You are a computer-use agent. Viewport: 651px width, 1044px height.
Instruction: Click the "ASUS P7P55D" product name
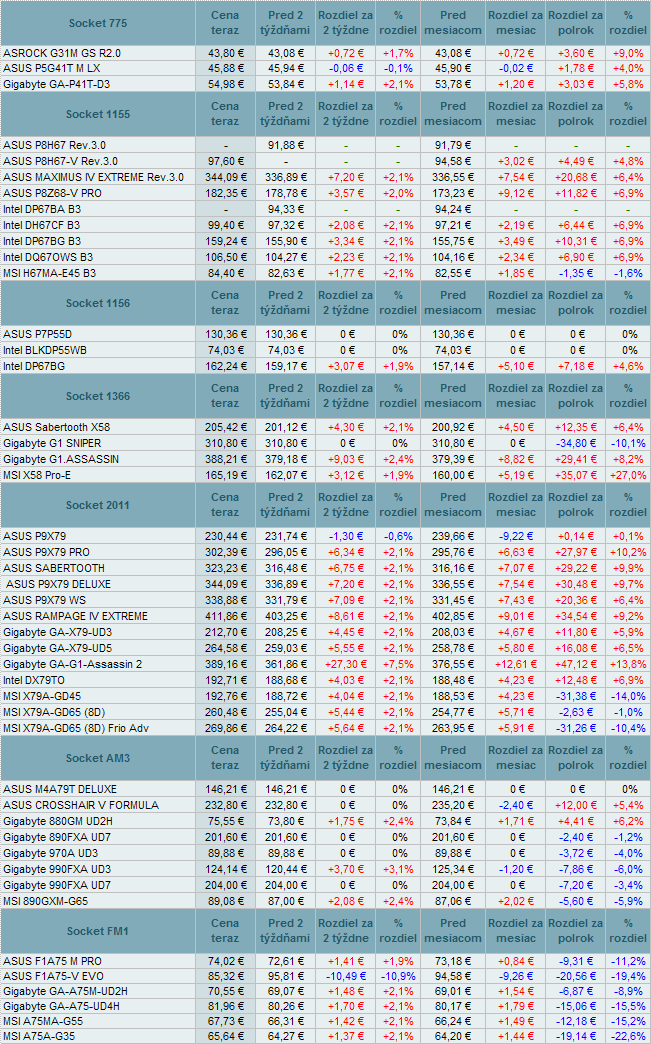click(37, 334)
